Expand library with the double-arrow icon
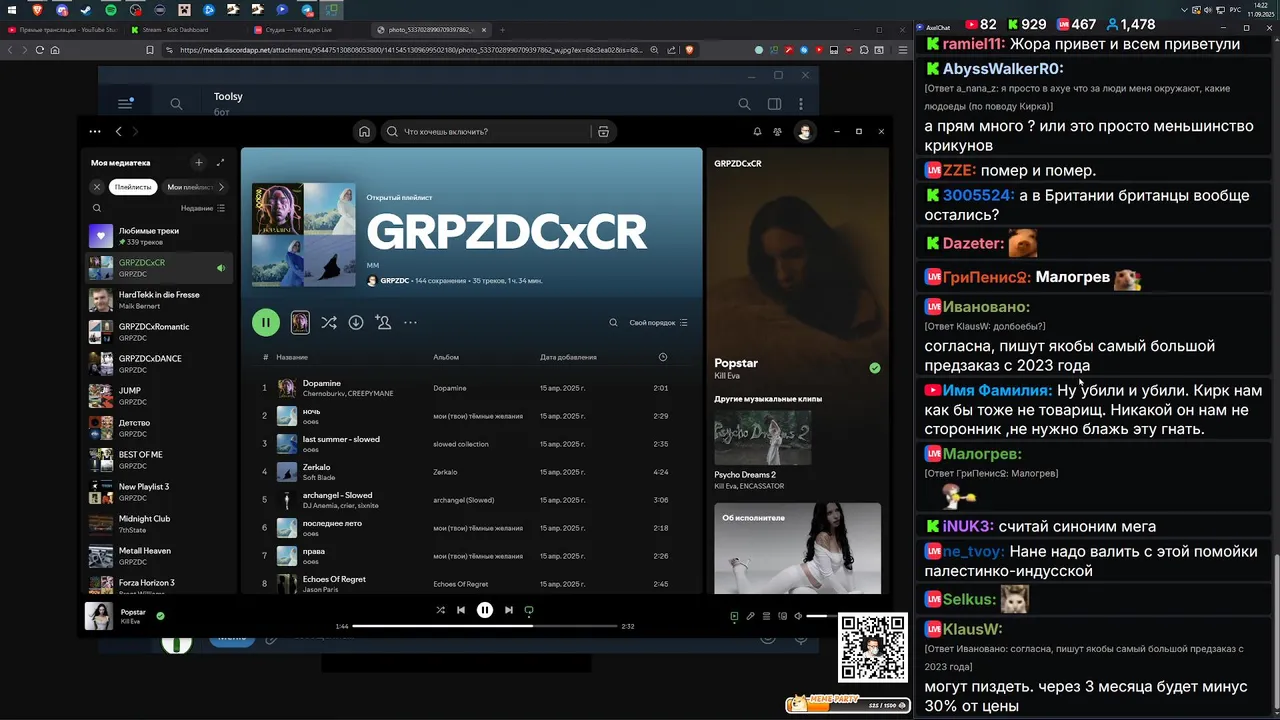 [220, 162]
